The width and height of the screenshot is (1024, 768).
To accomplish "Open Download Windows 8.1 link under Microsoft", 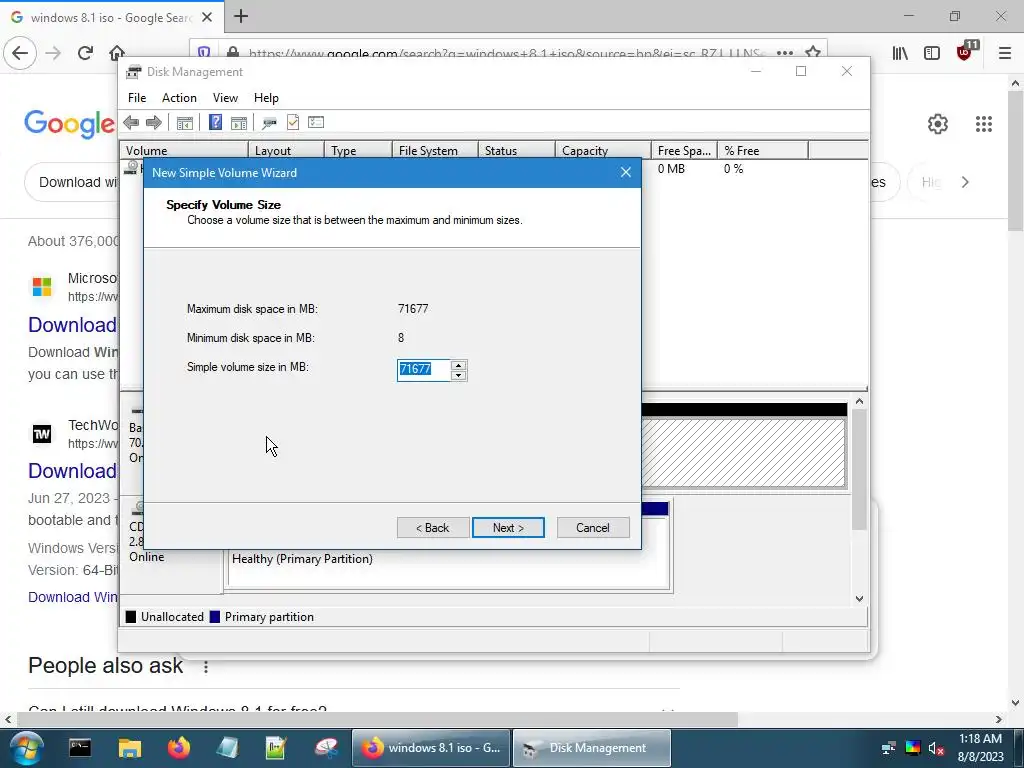I will [x=72, y=325].
